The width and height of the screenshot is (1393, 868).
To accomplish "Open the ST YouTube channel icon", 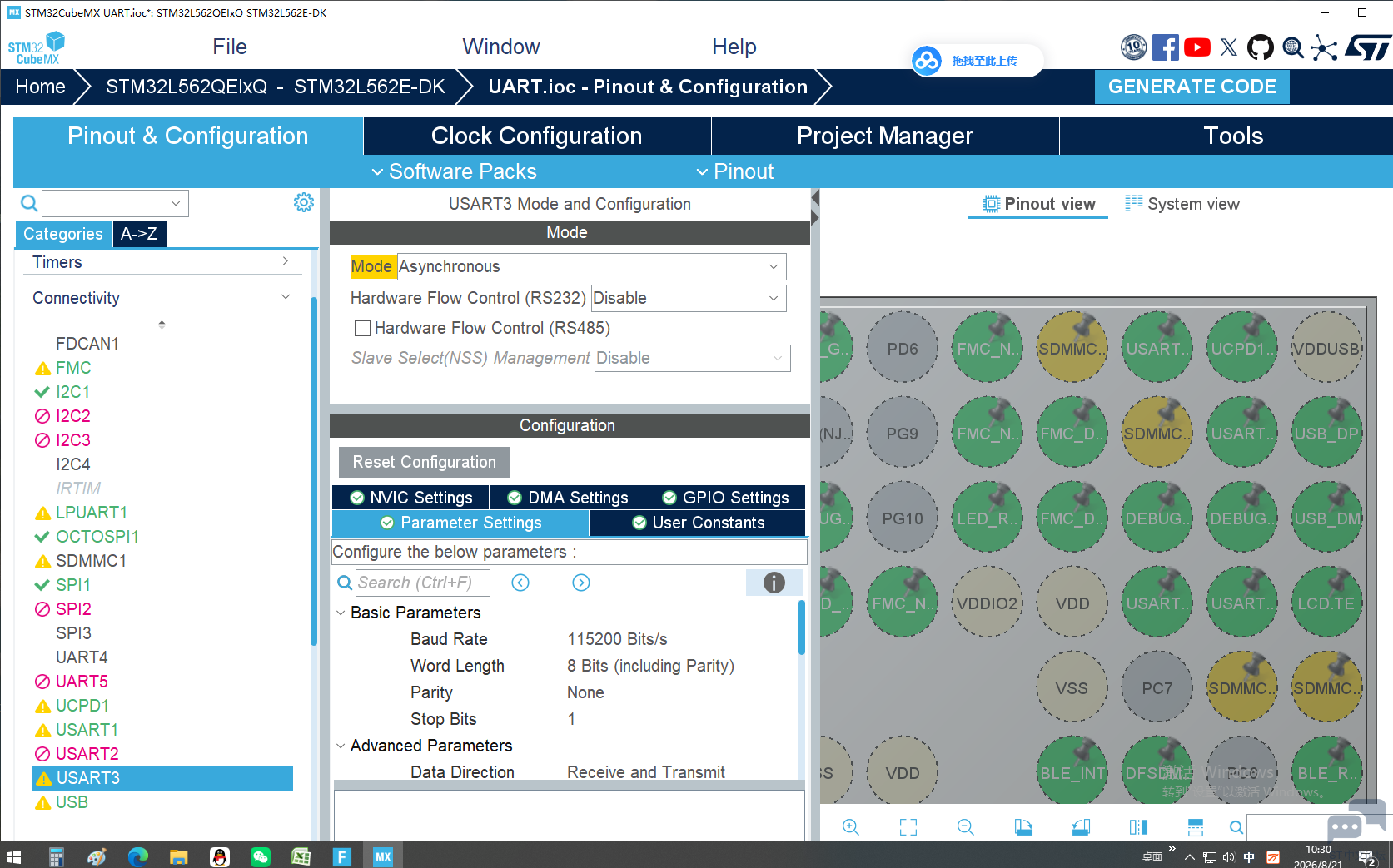I will [x=1197, y=47].
